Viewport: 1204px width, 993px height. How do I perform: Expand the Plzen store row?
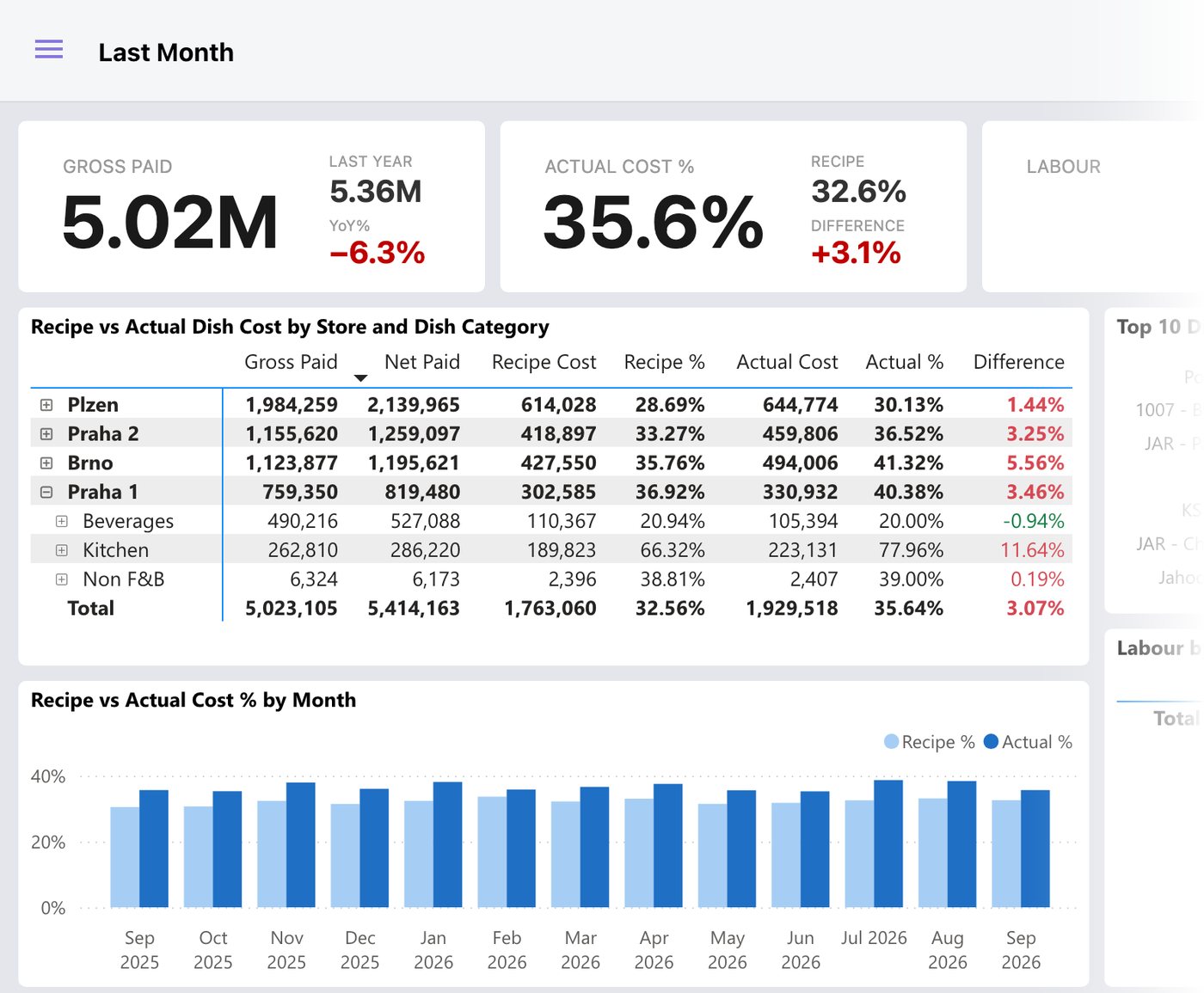point(46,405)
